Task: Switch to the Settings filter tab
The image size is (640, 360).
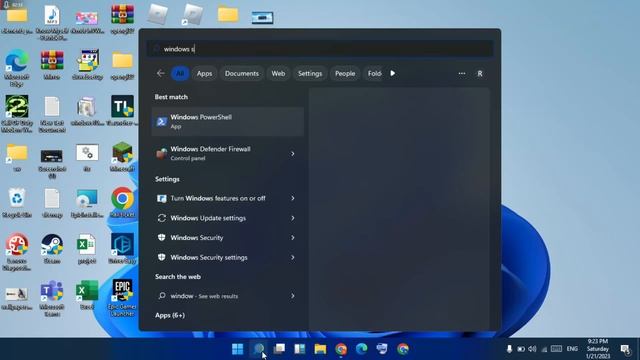Action: [310, 73]
